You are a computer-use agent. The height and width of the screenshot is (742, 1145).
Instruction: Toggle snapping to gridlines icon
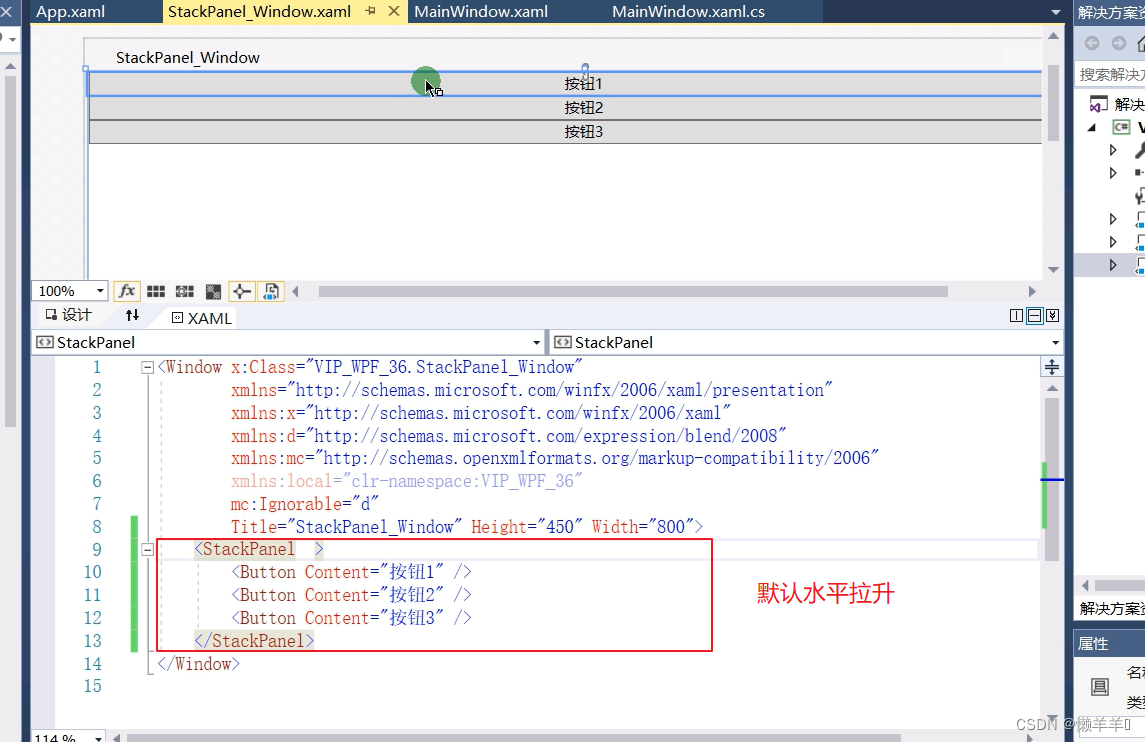[185, 291]
